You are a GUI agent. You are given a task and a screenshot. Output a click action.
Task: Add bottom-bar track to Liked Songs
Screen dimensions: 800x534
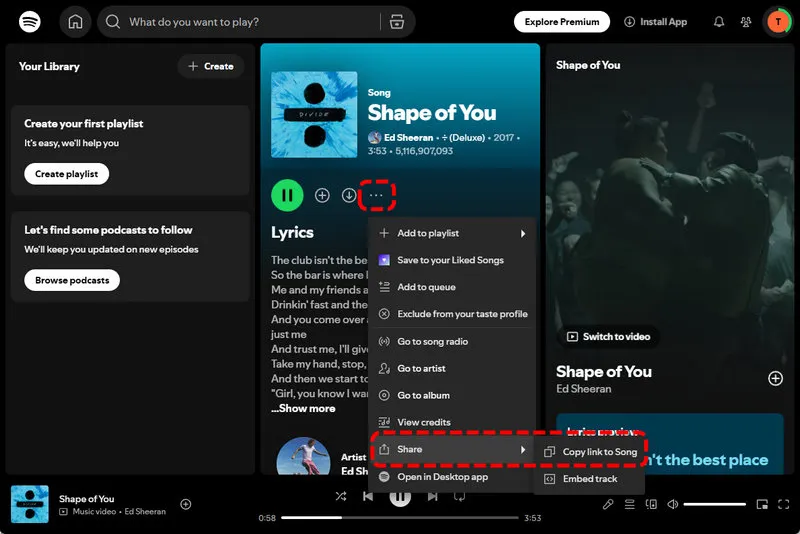click(x=186, y=504)
